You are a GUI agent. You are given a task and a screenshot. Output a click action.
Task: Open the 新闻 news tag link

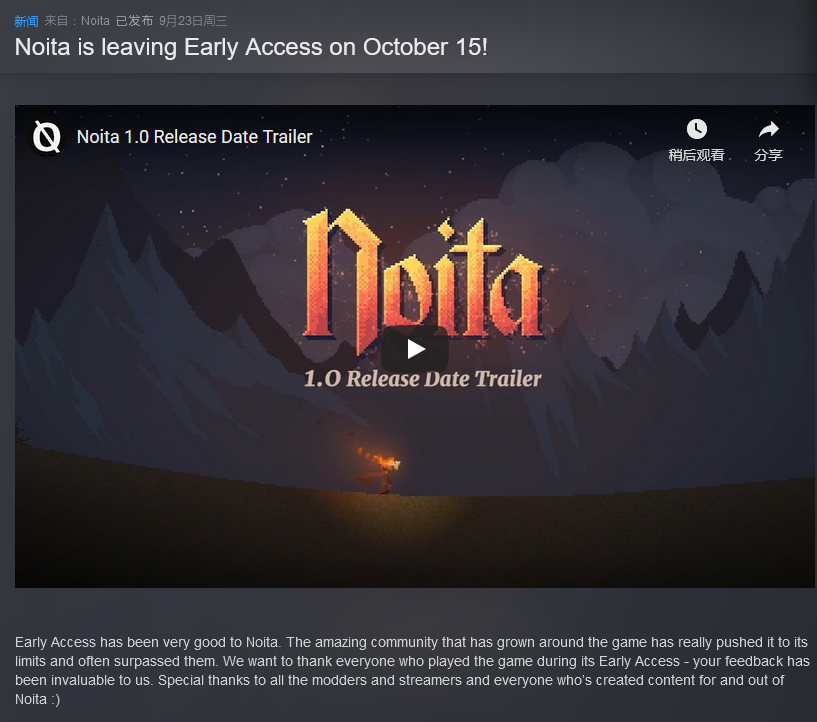(x=26, y=21)
